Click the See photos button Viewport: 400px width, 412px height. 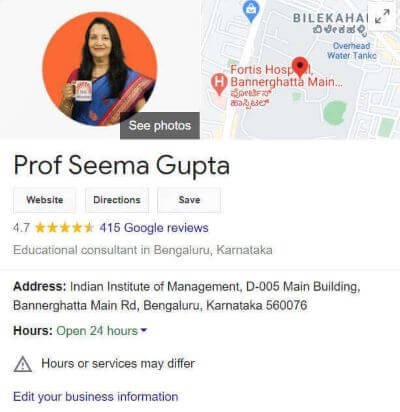pos(160,126)
